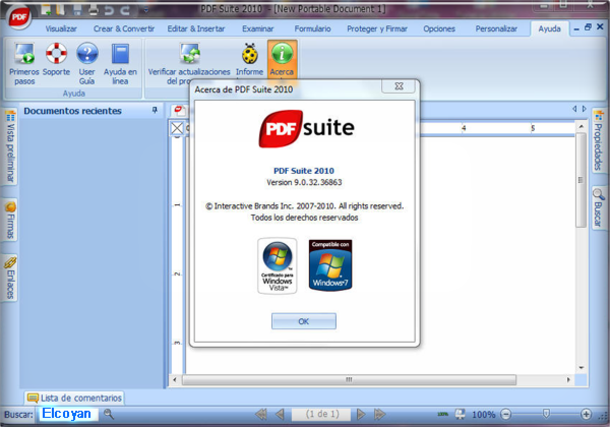Click the zoom out minus button
The height and width of the screenshot is (427, 610).
(506, 415)
